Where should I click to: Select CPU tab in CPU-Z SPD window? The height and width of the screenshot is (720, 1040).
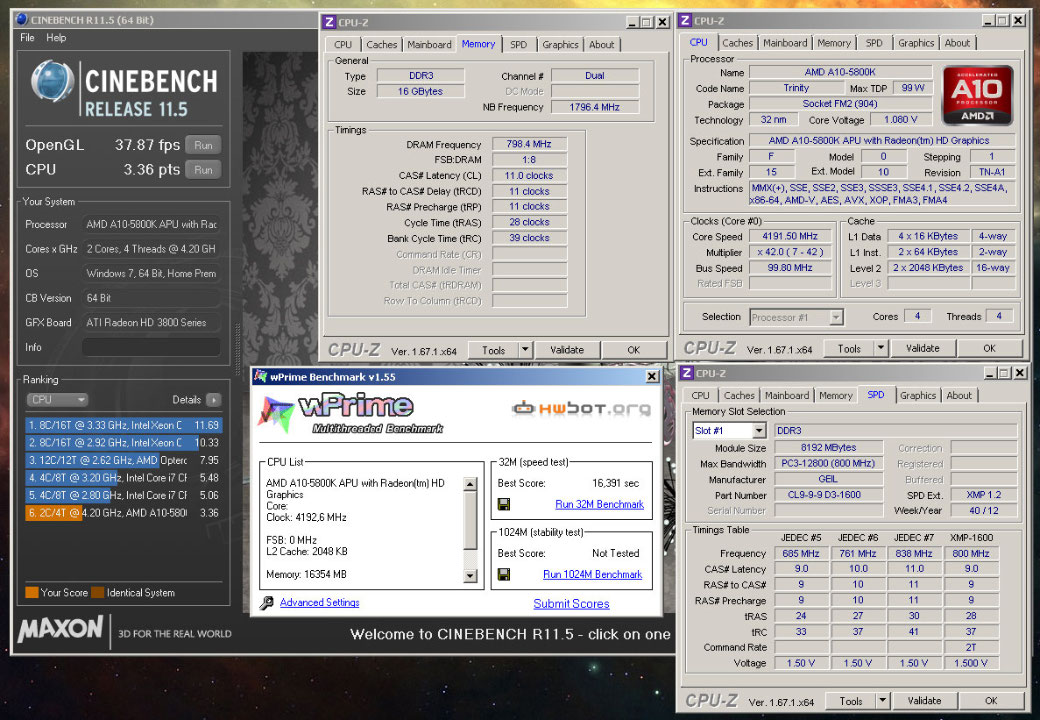(x=700, y=395)
